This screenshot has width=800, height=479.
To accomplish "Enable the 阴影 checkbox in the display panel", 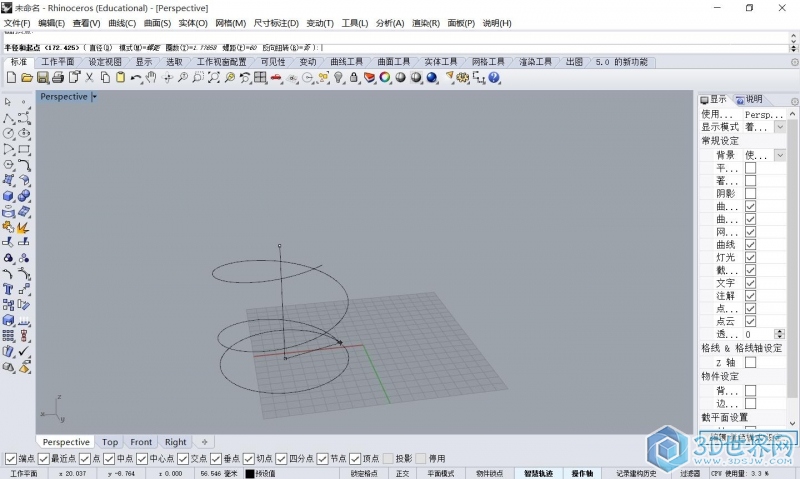I will (750, 194).
